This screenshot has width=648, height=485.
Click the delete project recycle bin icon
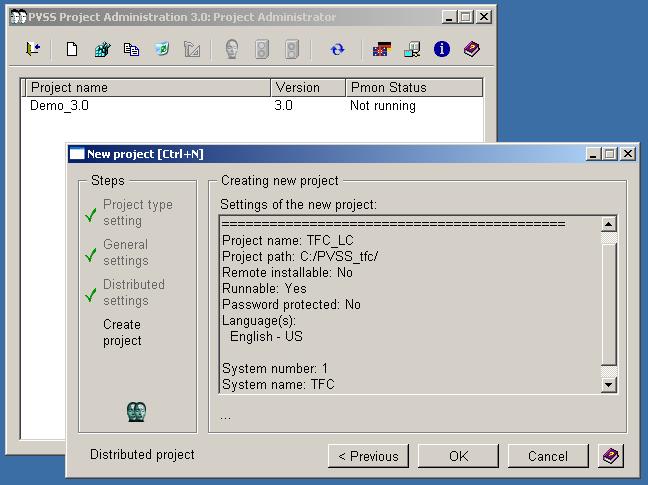tap(162, 49)
